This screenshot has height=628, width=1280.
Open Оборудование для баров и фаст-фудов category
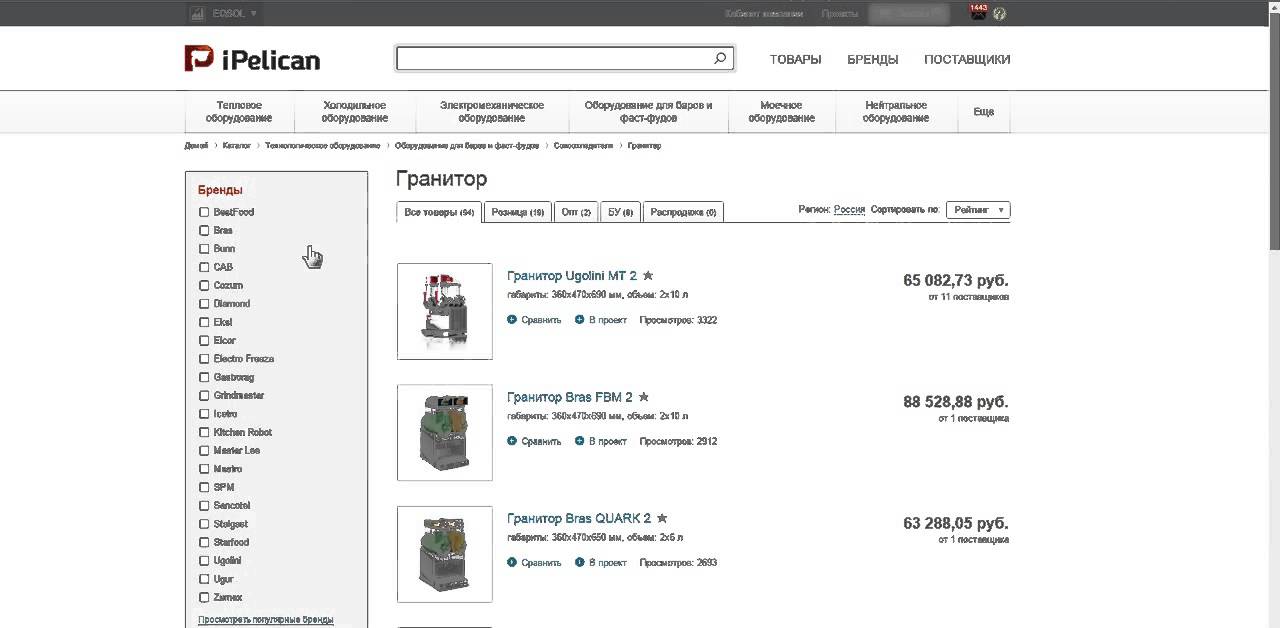click(x=649, y=112)
